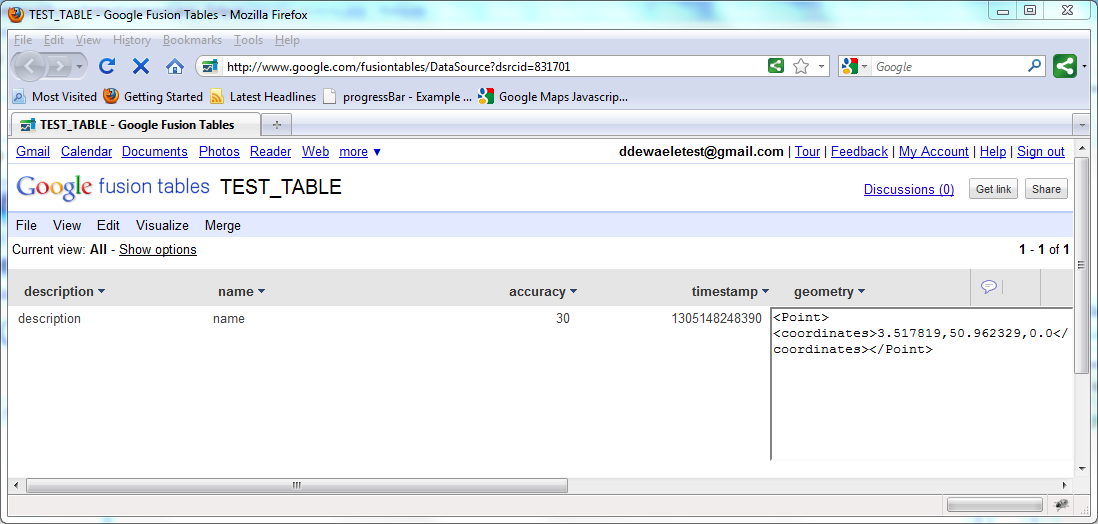This screenshot has width=1098, height=524.
Task: Open Most Visited bookmarks folder
Action: pos(55,97)
